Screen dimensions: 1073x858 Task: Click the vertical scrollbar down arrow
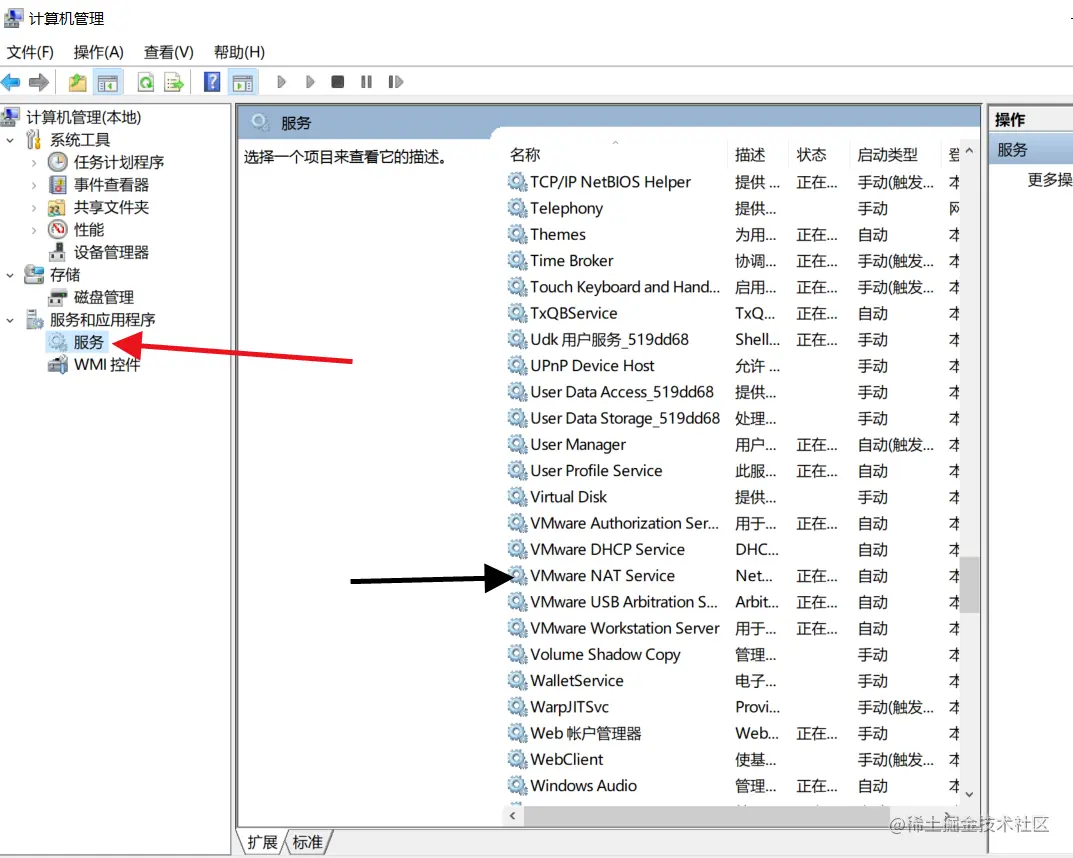point(969,794)
